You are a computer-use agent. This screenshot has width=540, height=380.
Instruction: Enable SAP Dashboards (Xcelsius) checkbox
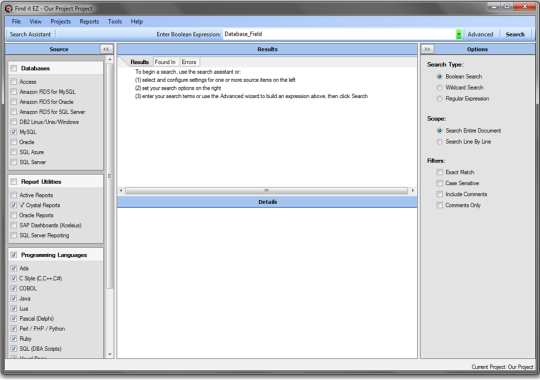13,225
